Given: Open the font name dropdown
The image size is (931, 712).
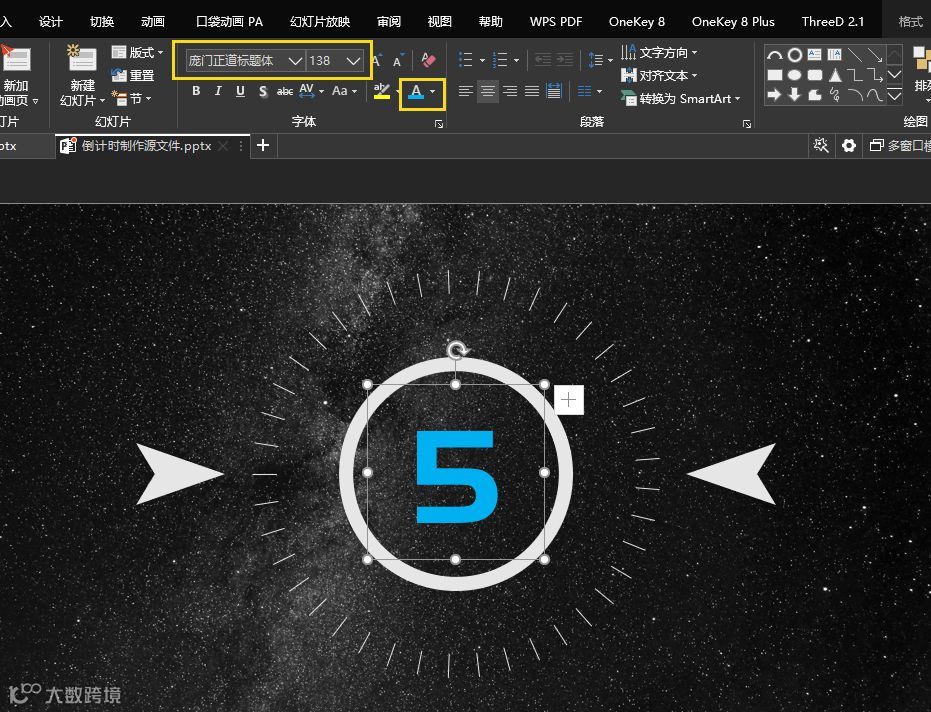Looking at the screenshot, I should coord(295,61).
